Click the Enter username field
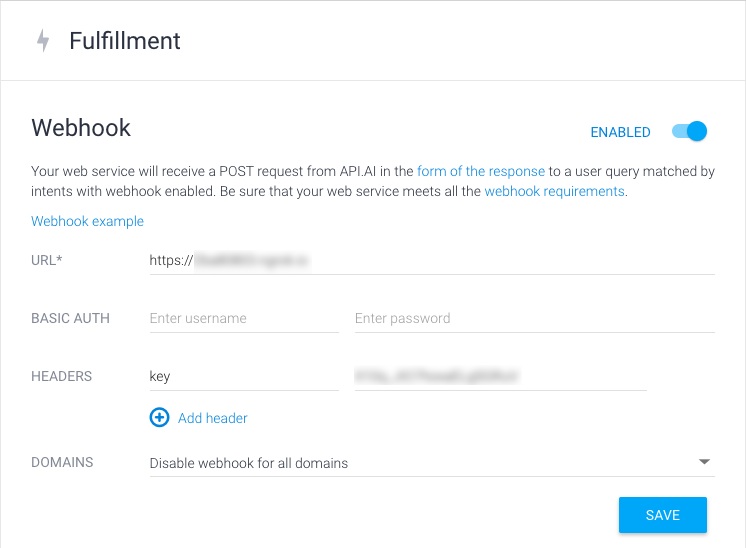This screenshot has height=548, width=746. [244, 318]
